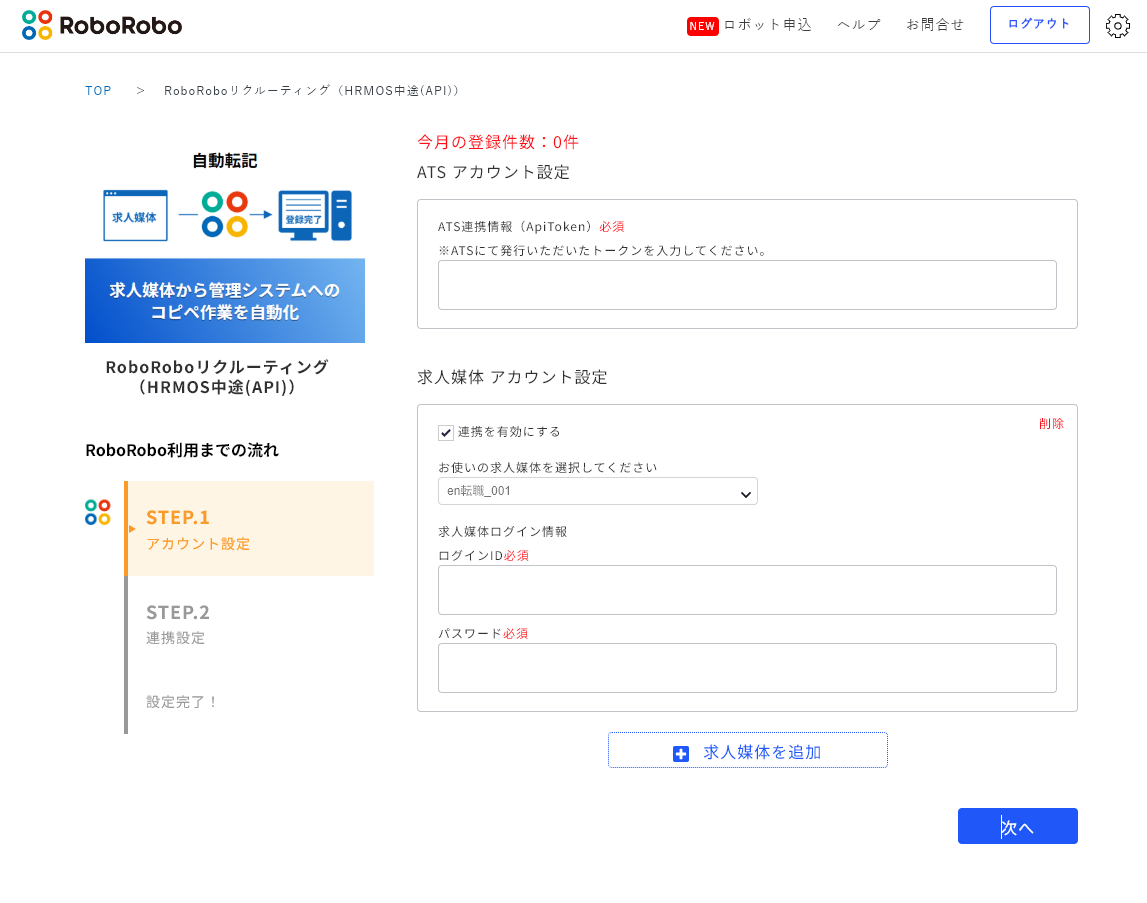The width and height of the screenshot is (1147, 903).
Task: Open お問合せ in the header
Action: [935, 25]
